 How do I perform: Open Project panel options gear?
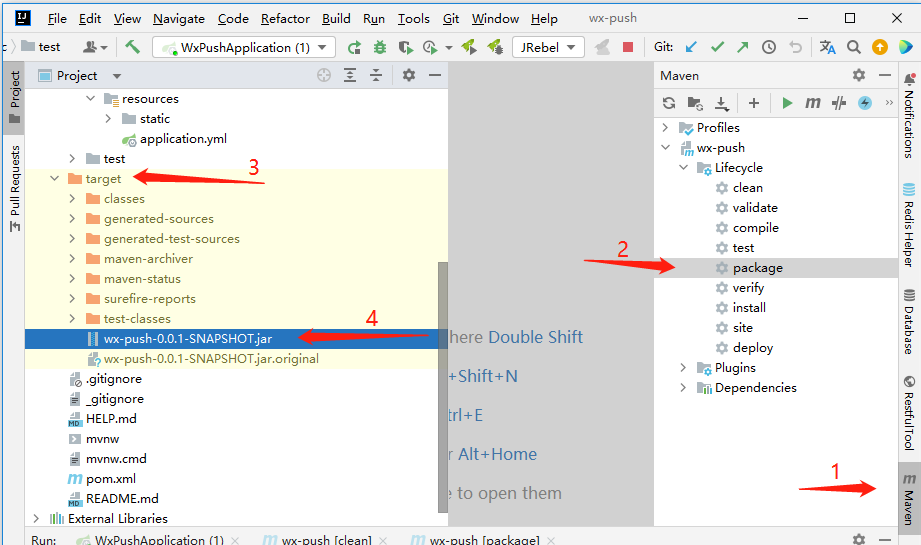pyautogui.click(x=409, y=75)
